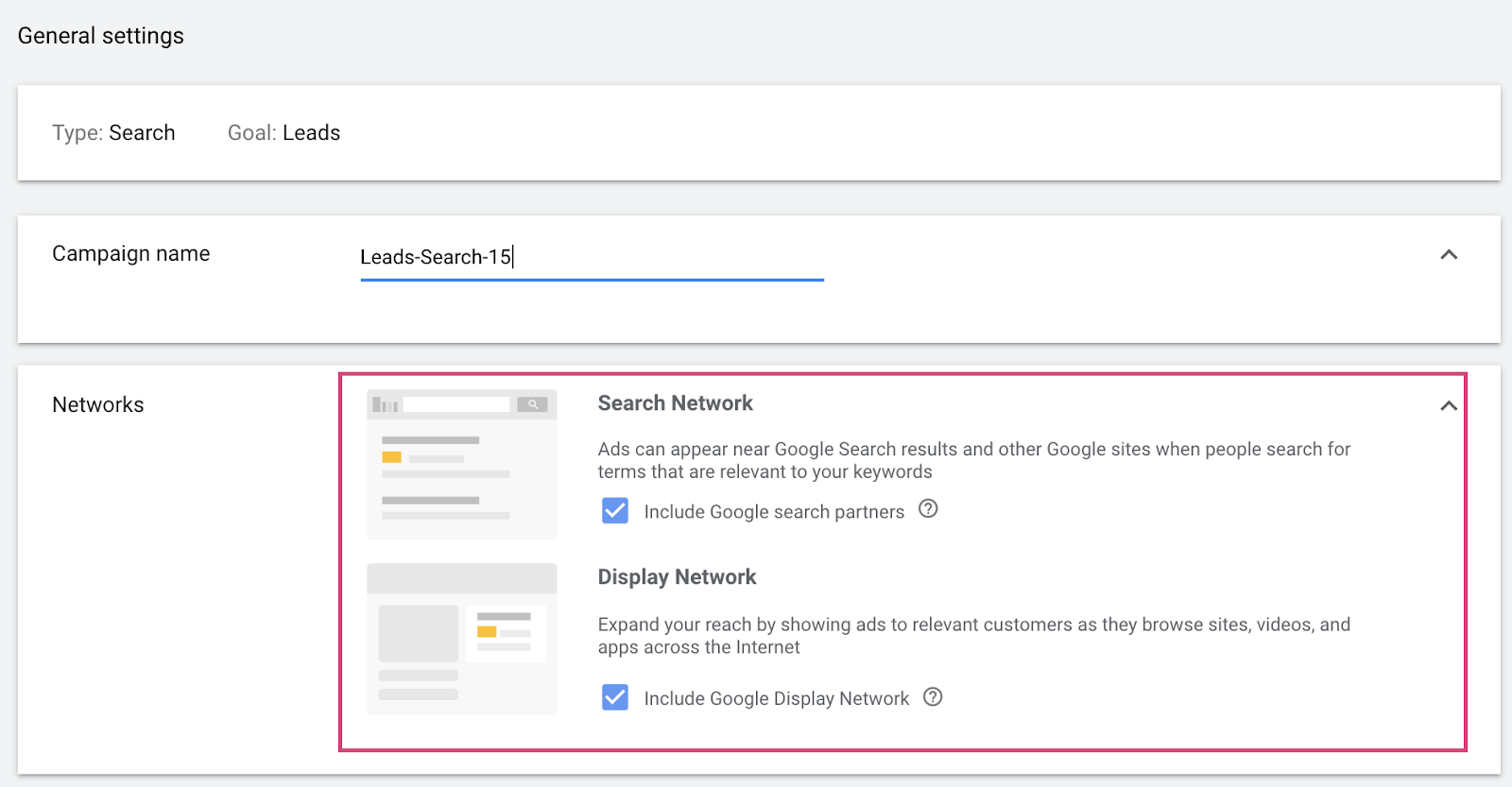Click the Display Network expand reach description
1512x787 pixels.
(x=974, y=636)
